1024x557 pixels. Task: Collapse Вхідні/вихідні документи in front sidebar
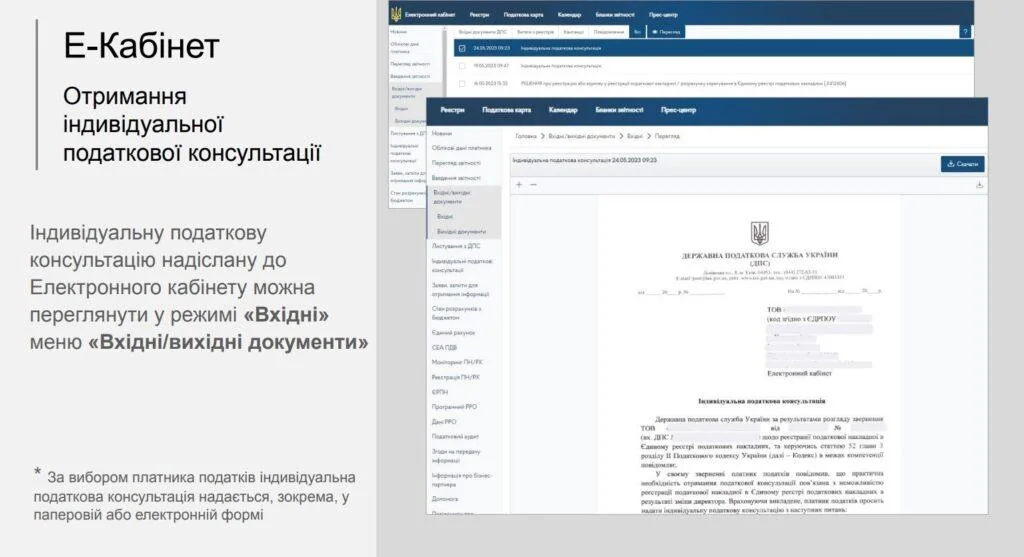[464, 197]
